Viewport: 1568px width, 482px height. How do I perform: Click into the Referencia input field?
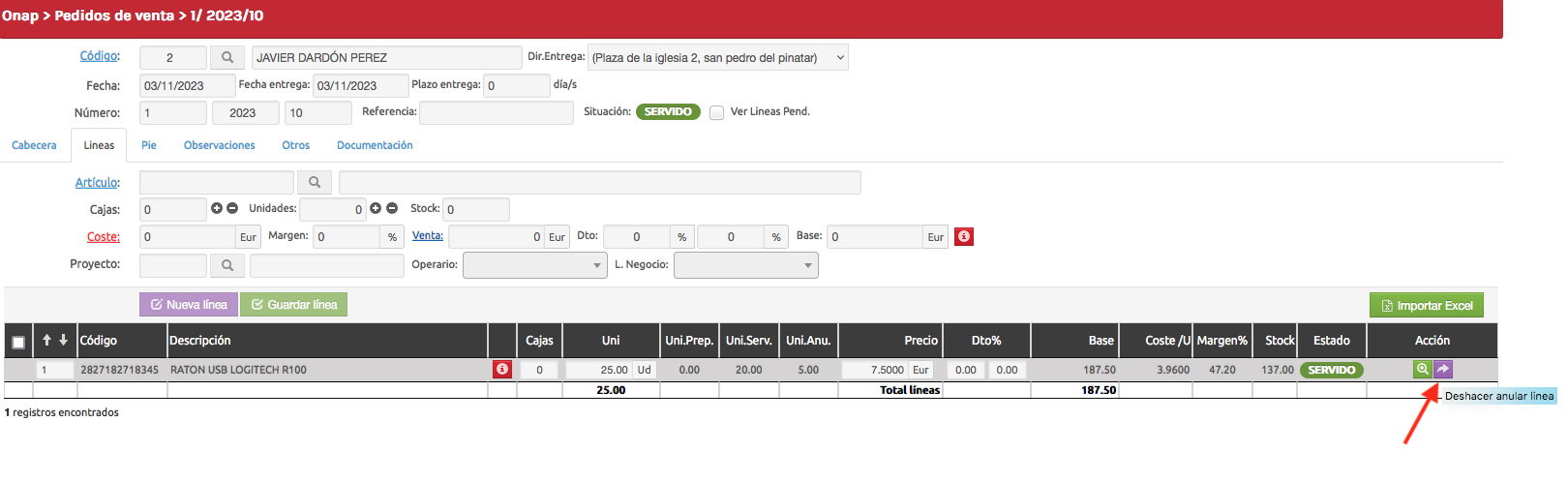(496, 113)
